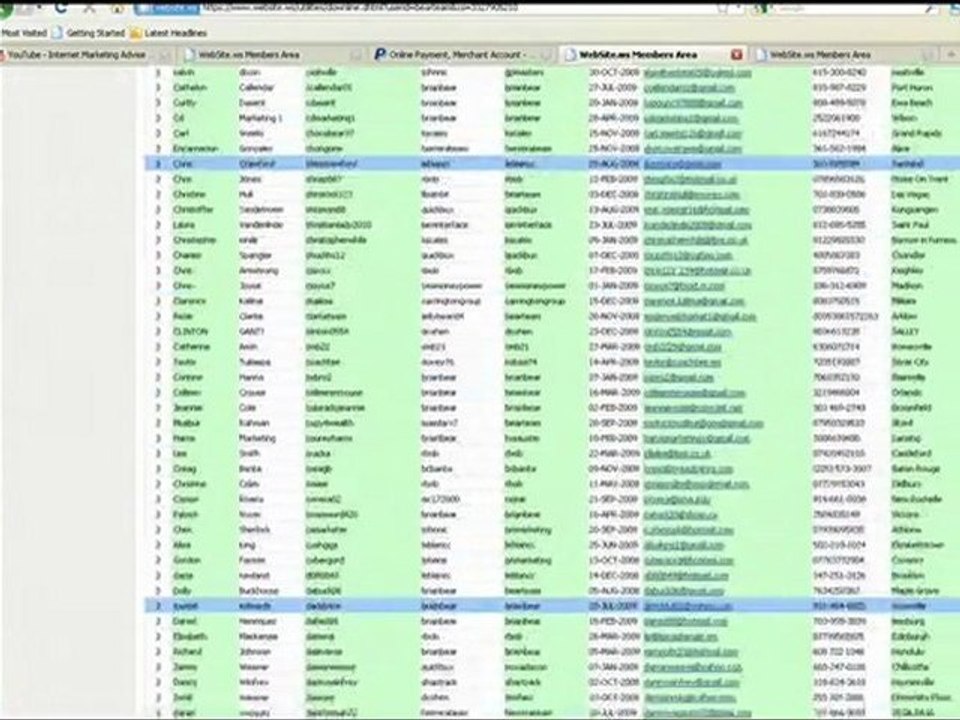This screenshot has height=720, width=960.
Task: Click the 'Johnson' last name cell
Action: [x=255, y=652]
